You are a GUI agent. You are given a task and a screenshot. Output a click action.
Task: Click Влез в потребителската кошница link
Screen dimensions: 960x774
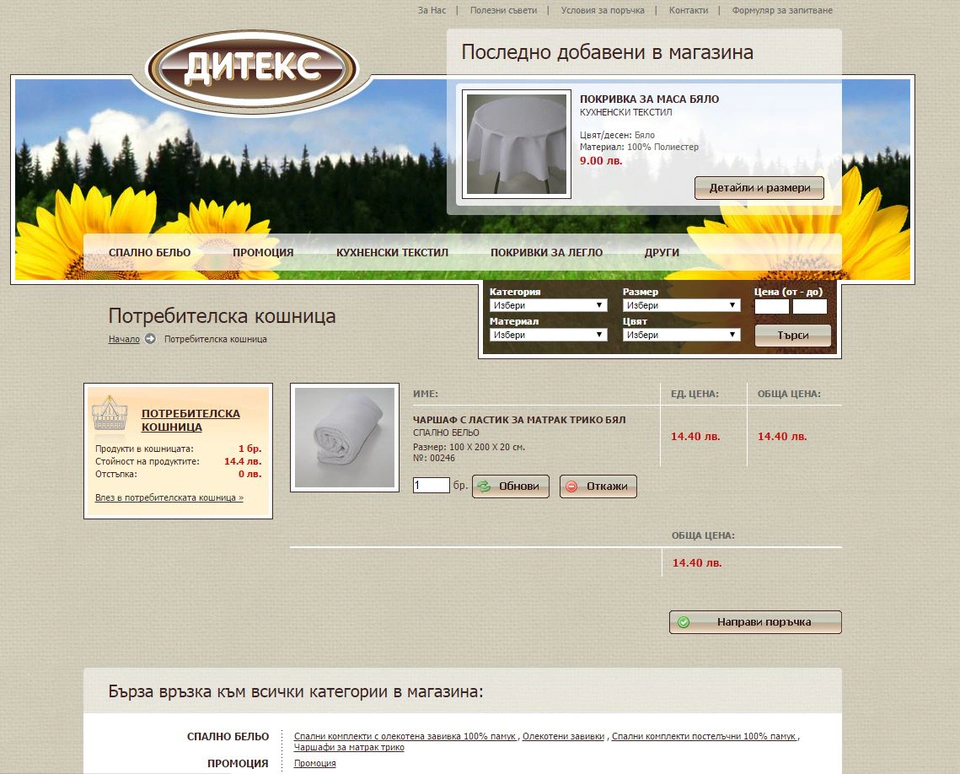click(x=169, y=498)
